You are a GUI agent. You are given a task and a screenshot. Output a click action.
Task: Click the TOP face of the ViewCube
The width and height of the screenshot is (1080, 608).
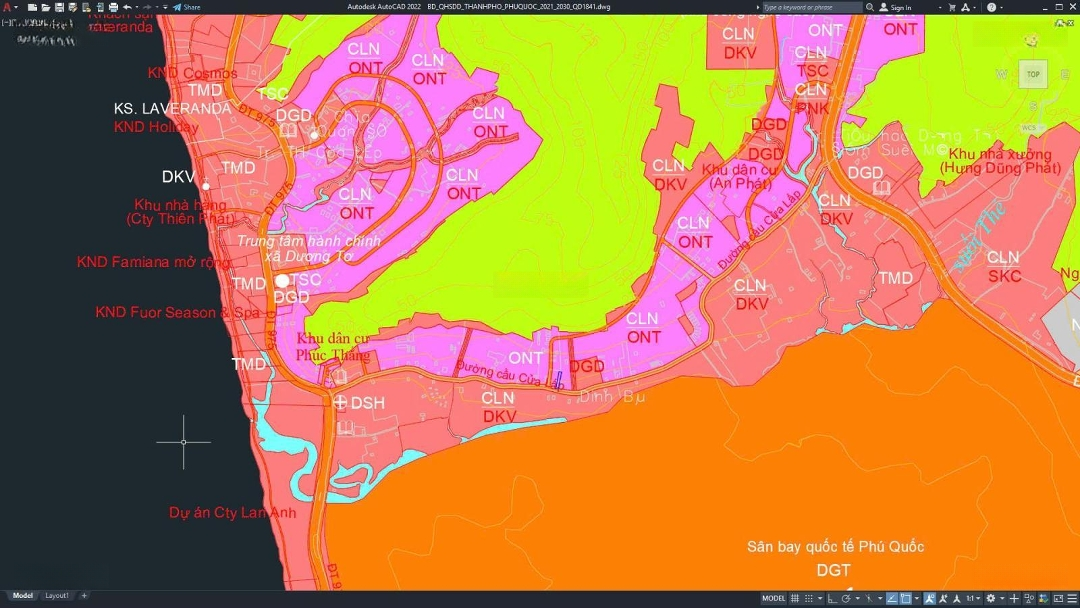(x=1033, y=74)
